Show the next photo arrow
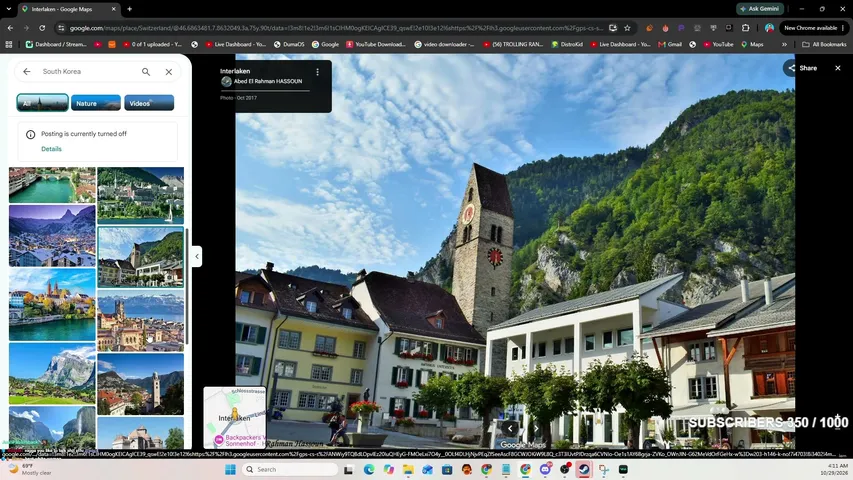Viewport: 853px width, 480px height. (x=536, y=428)
